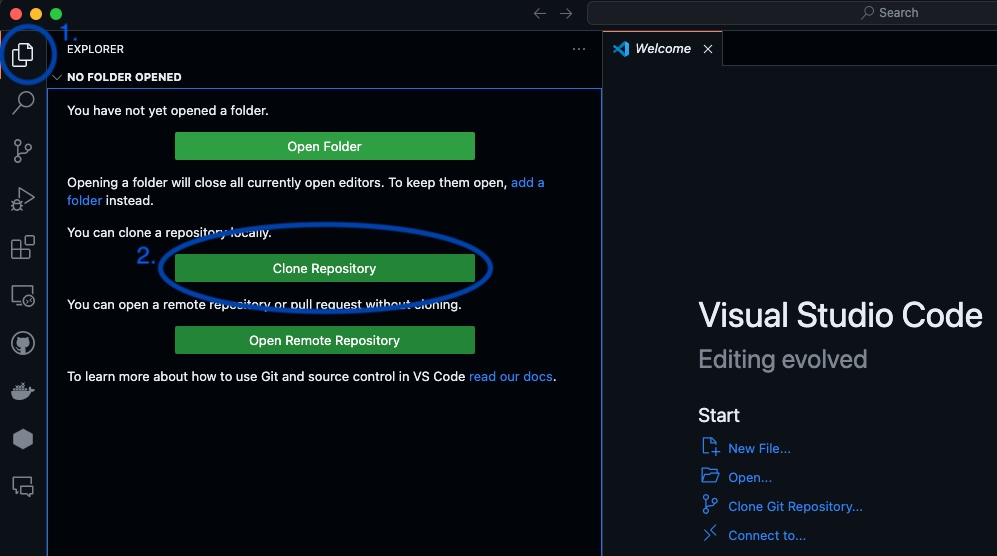The width and height of the screenshot is (997, 556).
Task: Open the Run and Debug view
Action: coord(22,199)
